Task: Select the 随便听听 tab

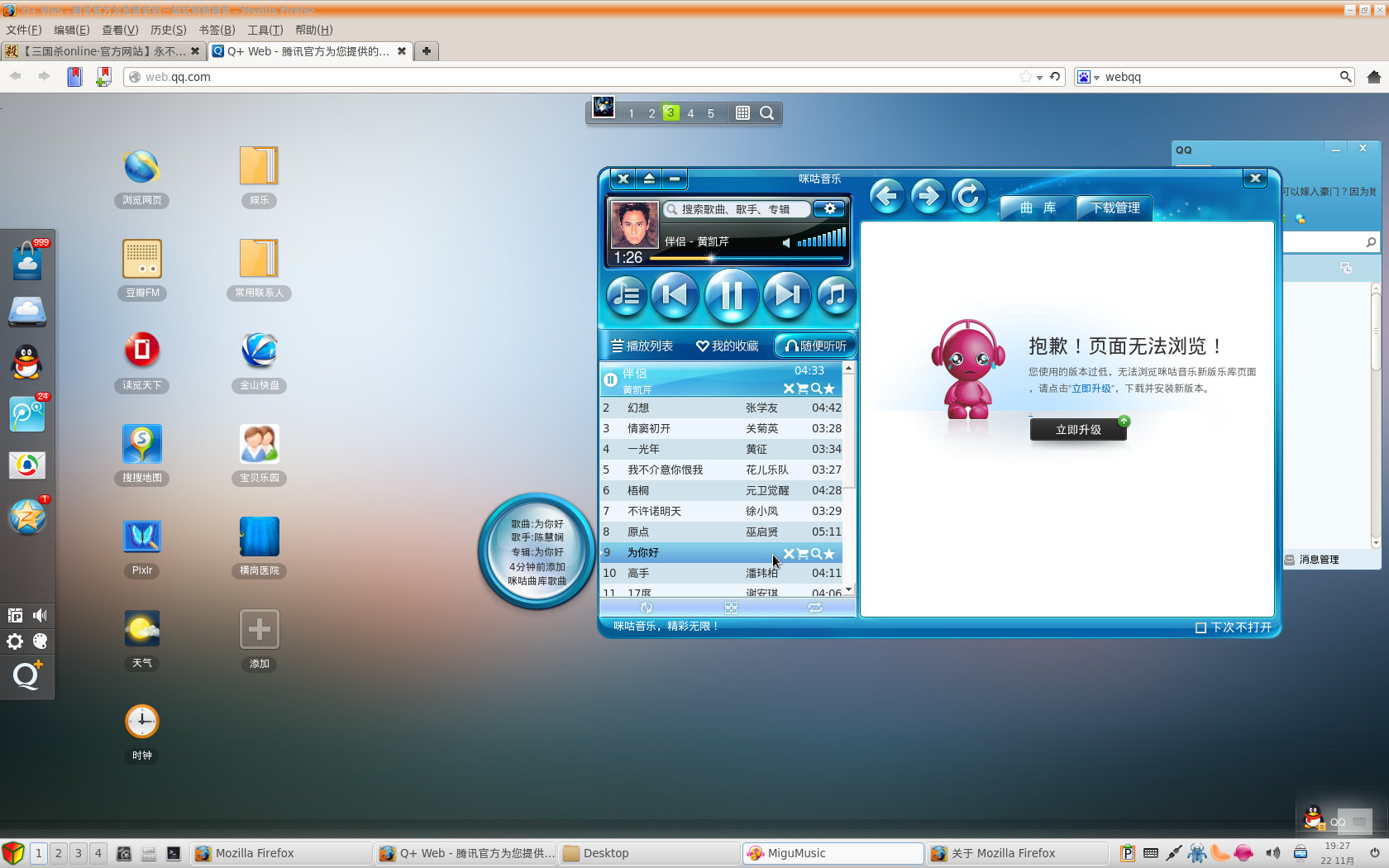Action: pyautogui.click(x=815, y=346)
